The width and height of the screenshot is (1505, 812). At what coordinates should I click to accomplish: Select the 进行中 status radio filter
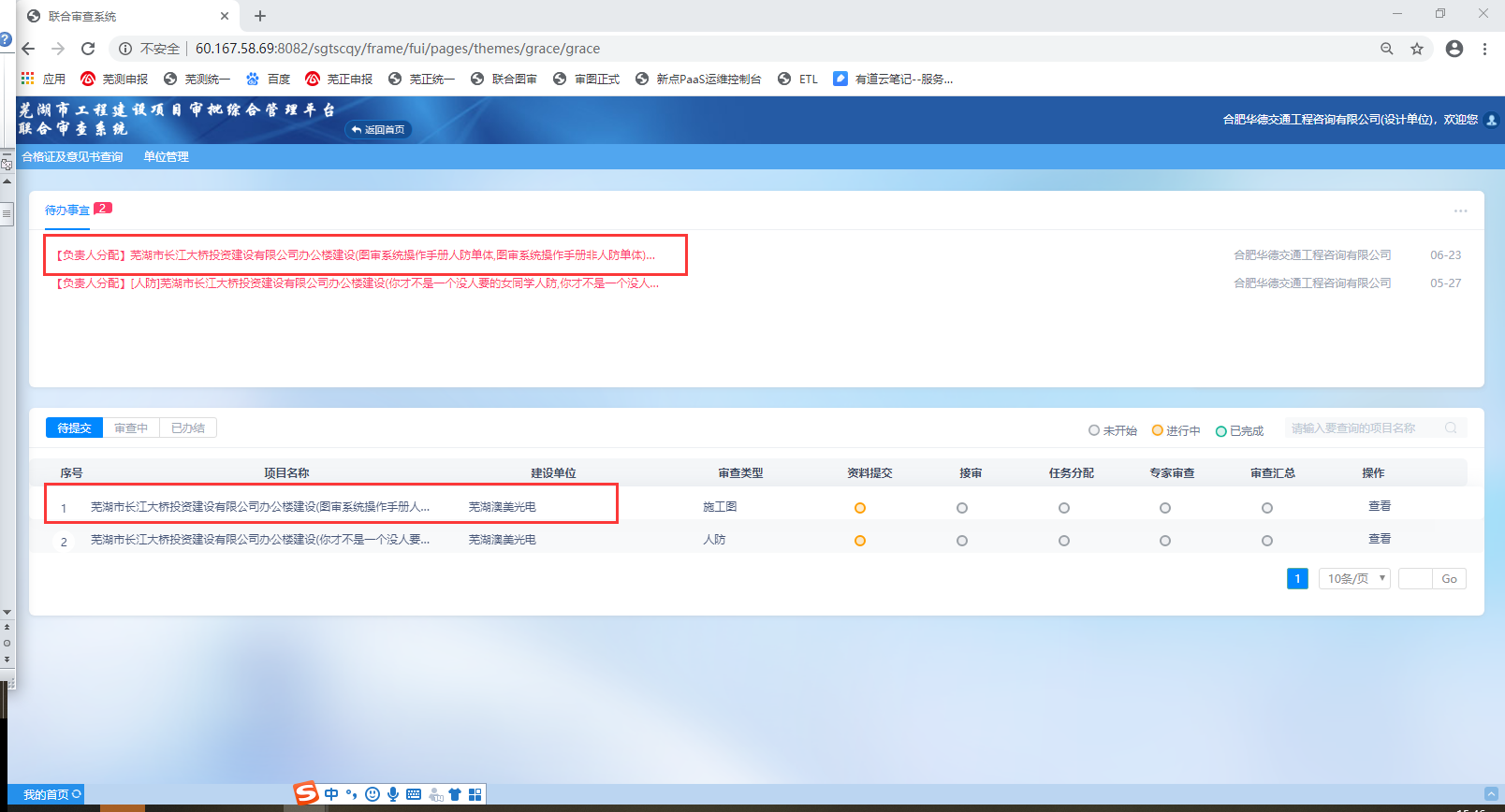coord(1158,430)
